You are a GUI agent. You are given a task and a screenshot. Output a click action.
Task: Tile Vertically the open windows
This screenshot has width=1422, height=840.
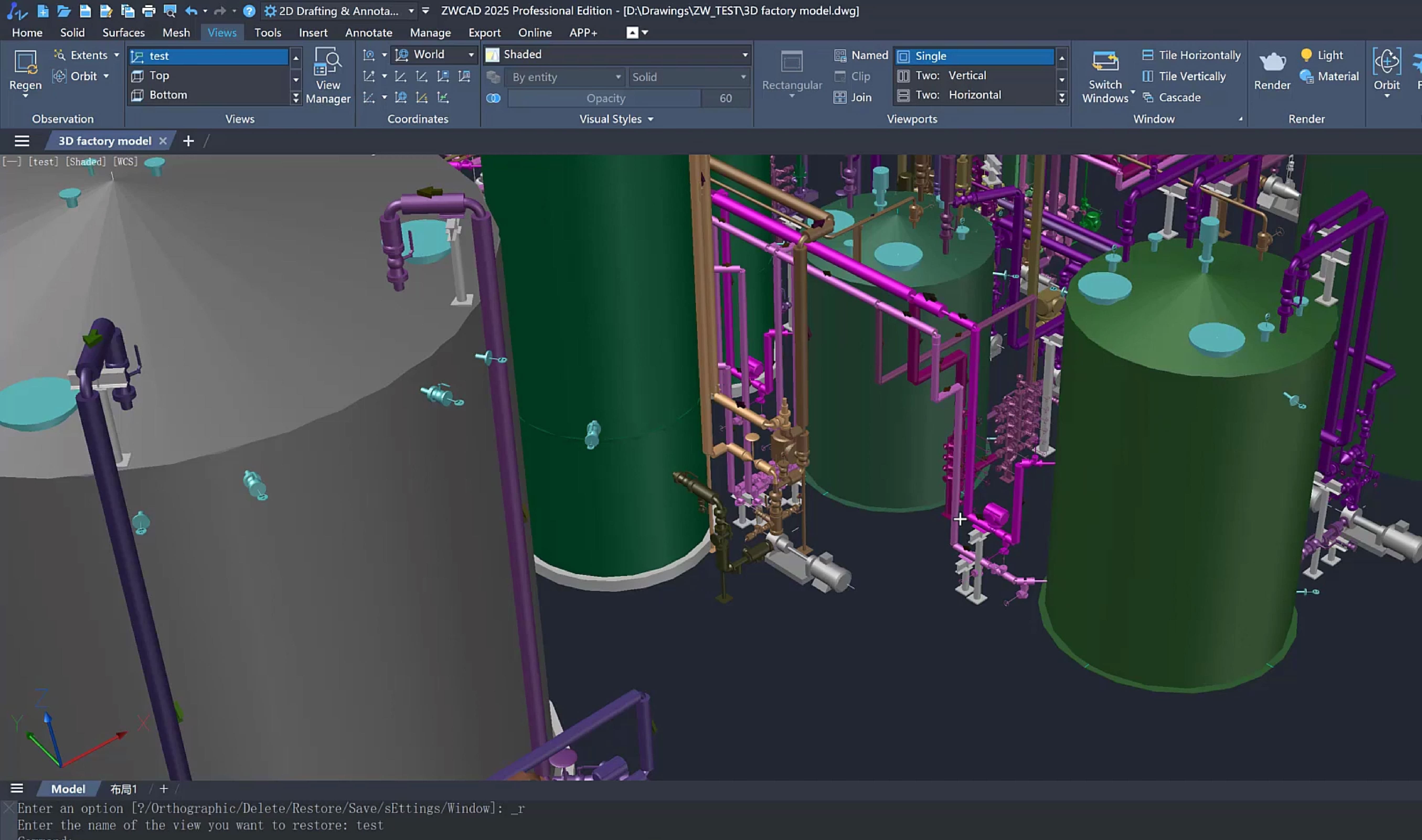click(x=1184, y=76)
